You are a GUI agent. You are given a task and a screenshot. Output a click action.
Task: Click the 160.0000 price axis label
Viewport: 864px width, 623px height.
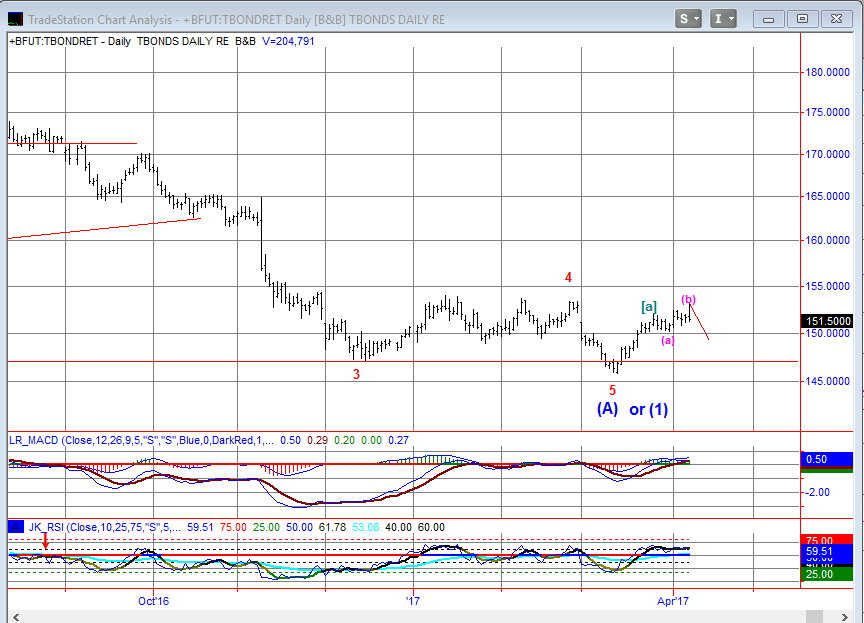coord(827,240)
